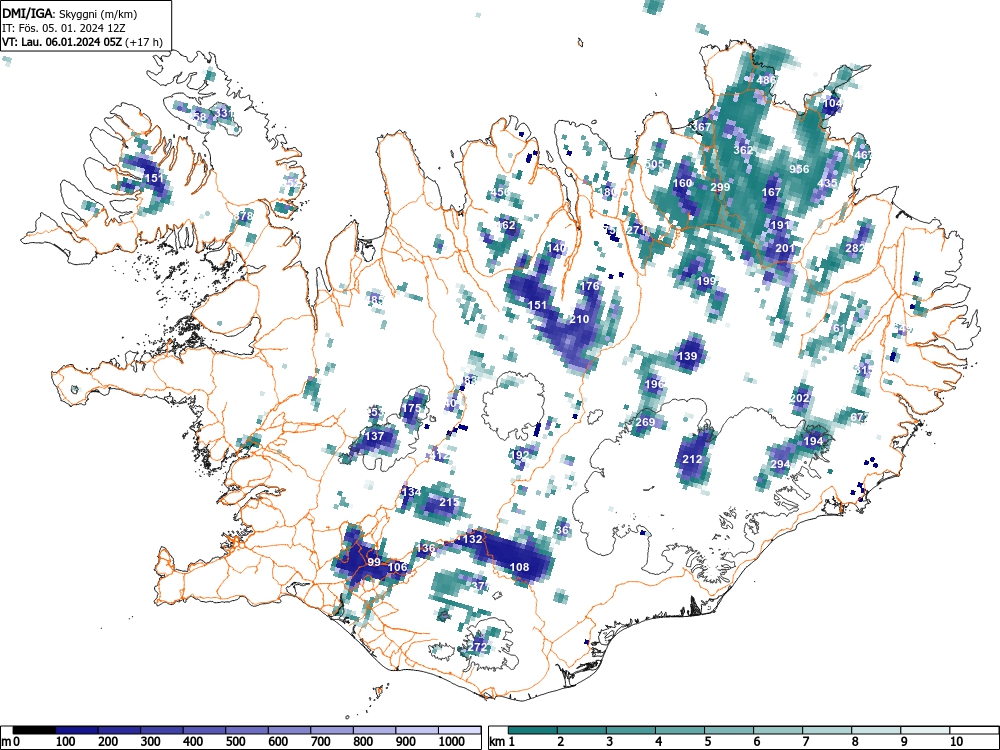Click the 167 visibility number
Screen dimensions: 1000x750
772,192
